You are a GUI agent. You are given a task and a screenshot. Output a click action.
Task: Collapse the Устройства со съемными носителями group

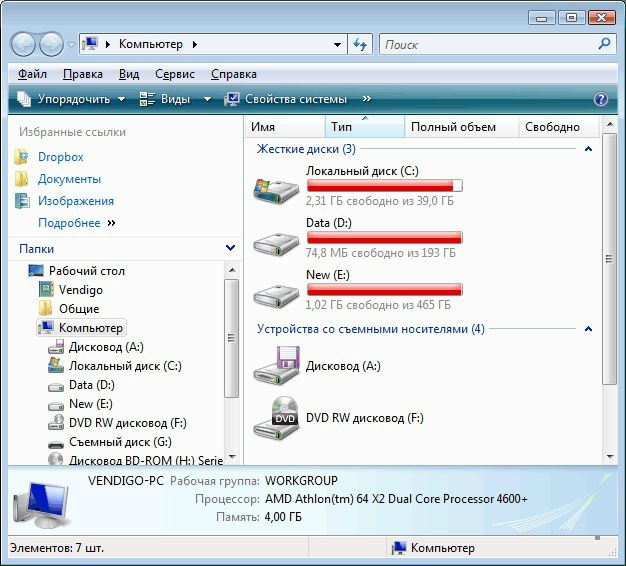coord(588,329)
